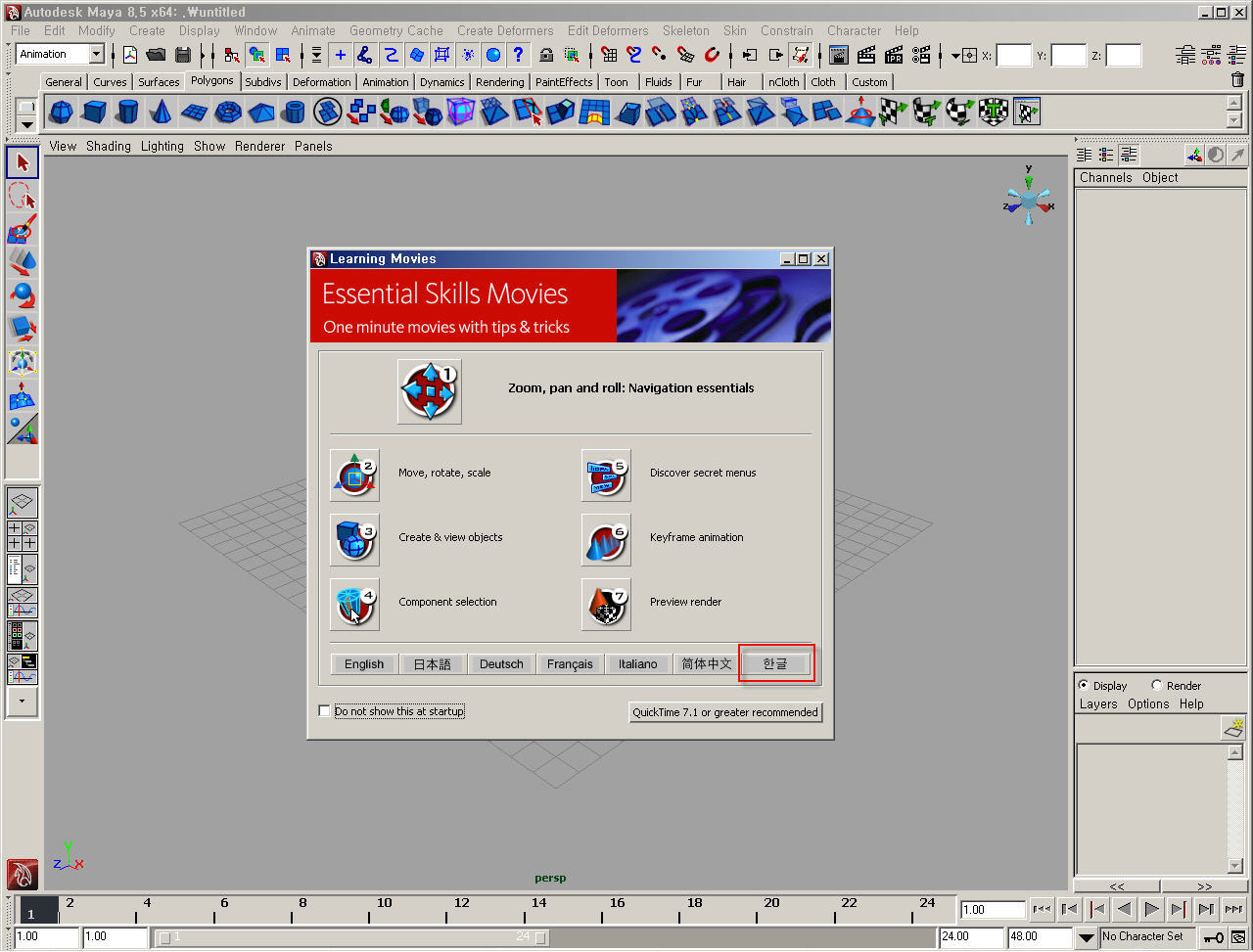This screenshot has width=1253, height=952.
Task: Open the viewport Shading menu
Action: pyautogui.click(x=108, y=146)
